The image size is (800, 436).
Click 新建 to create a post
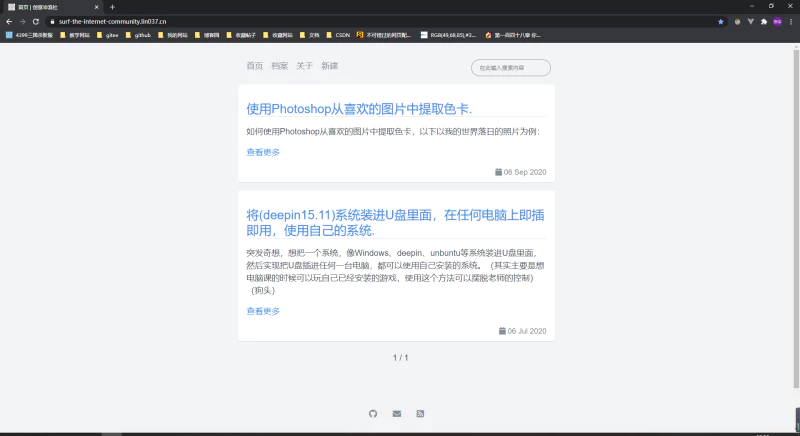coord(330,66)
